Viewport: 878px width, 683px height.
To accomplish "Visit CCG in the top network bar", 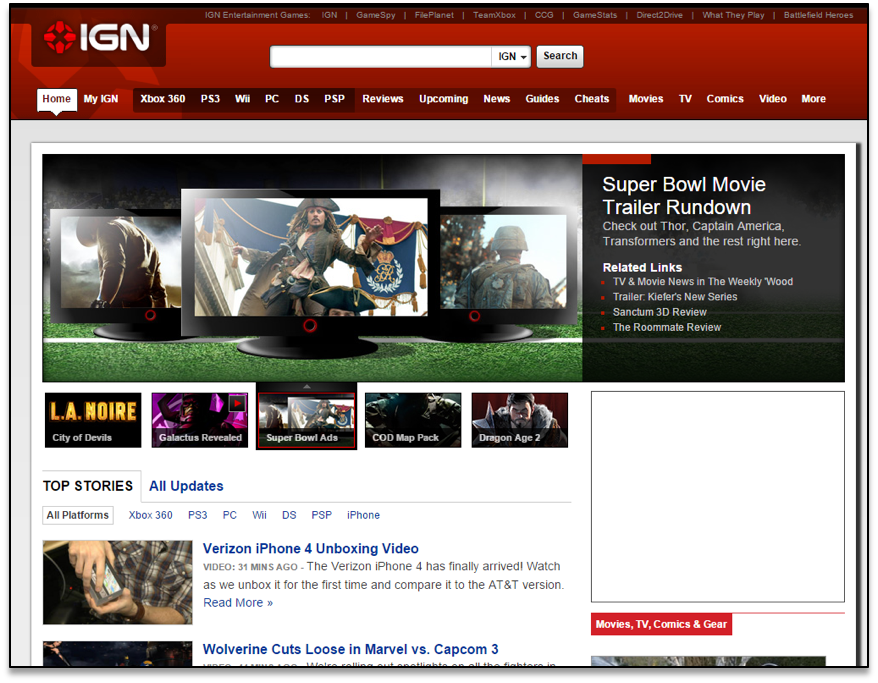I will click(x=544, y=15).
